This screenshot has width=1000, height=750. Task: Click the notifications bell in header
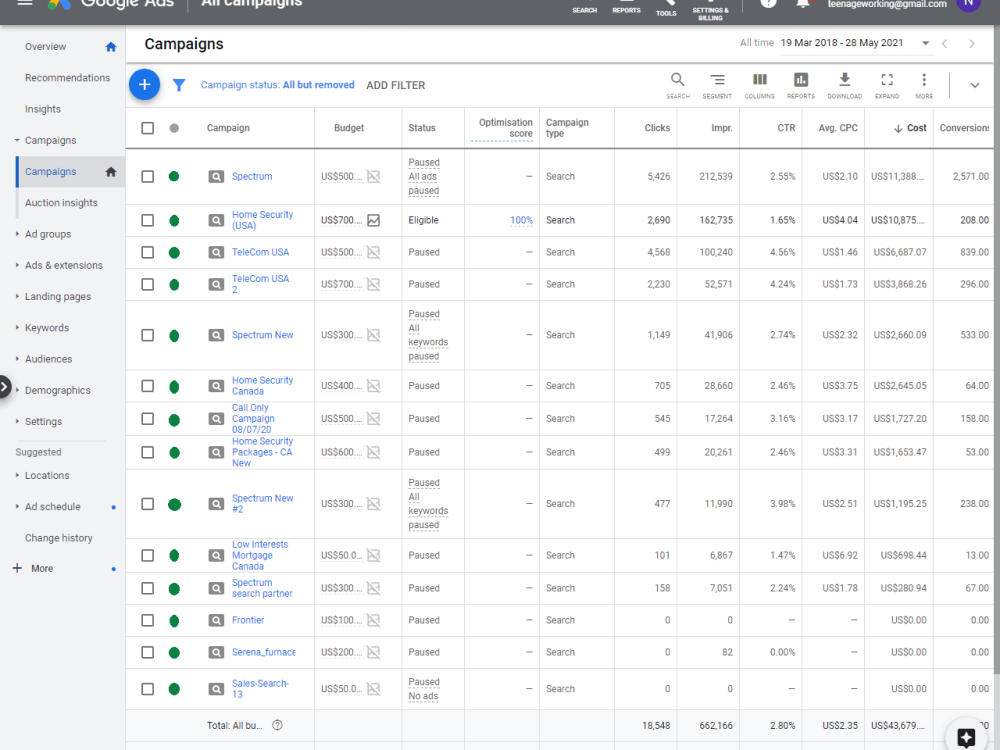point(803,4)
